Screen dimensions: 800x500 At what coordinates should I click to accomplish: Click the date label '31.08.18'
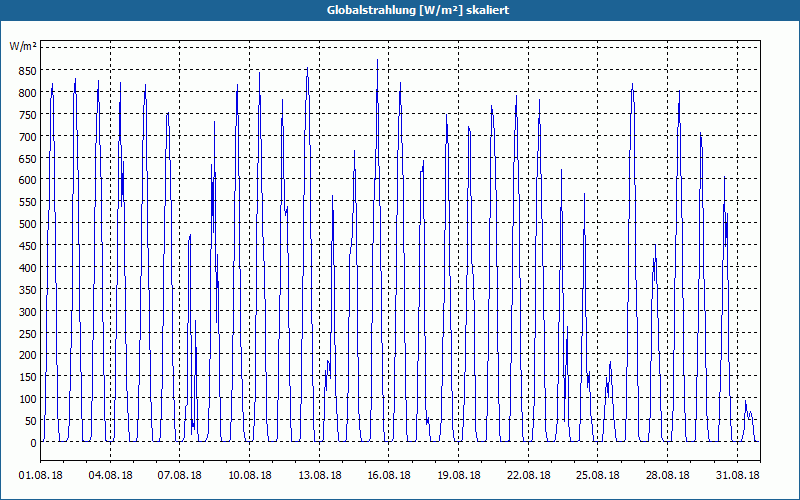737,475
